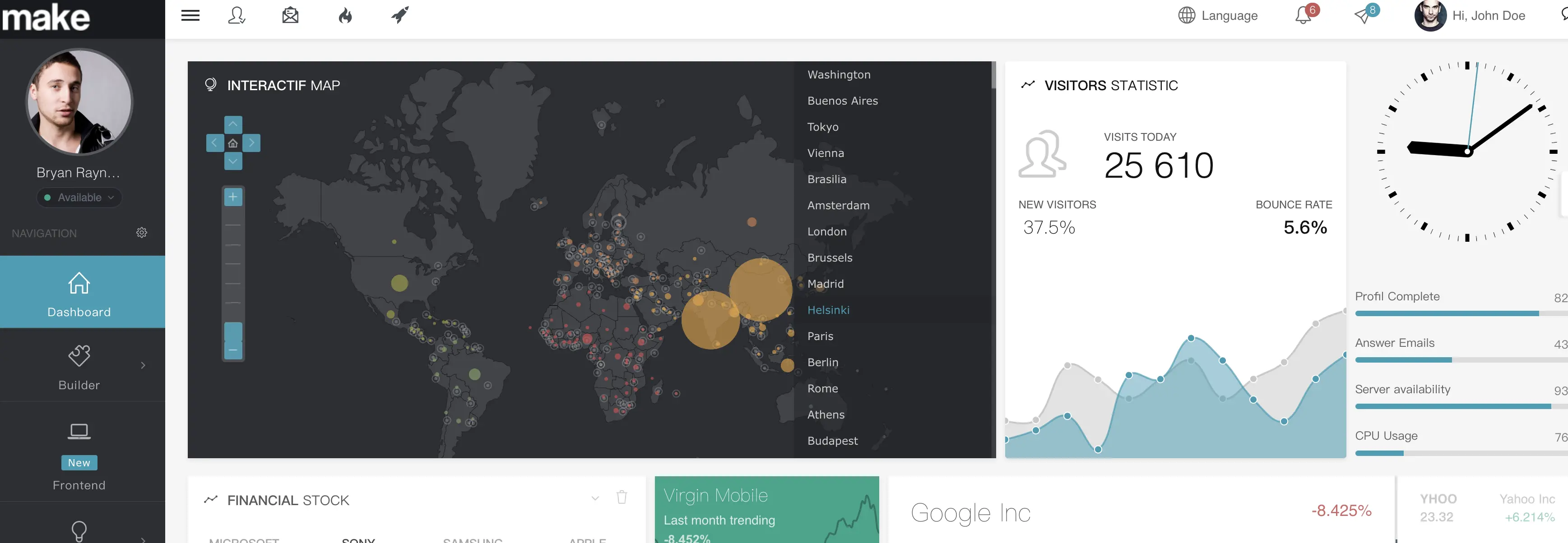1568x543 pixels.
Task: Open the Frontend sidebar item
Action: coord(79,455)
